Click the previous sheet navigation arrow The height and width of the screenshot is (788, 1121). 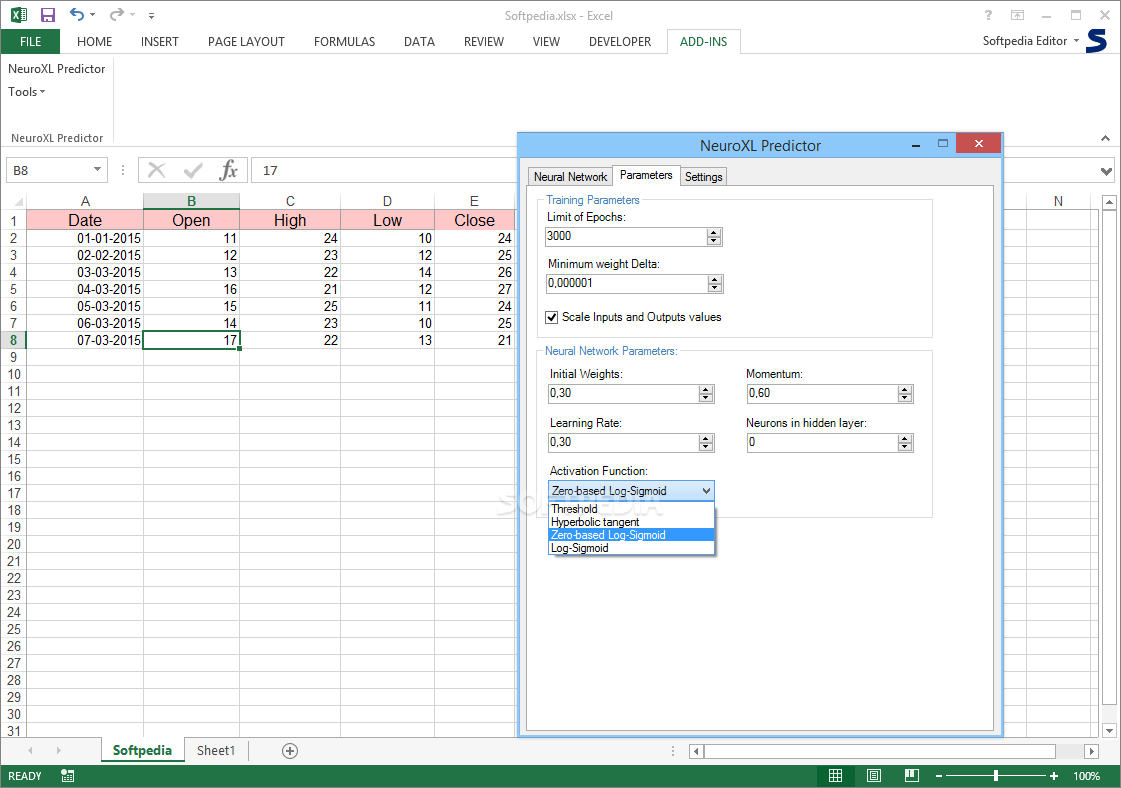[30, 751]
